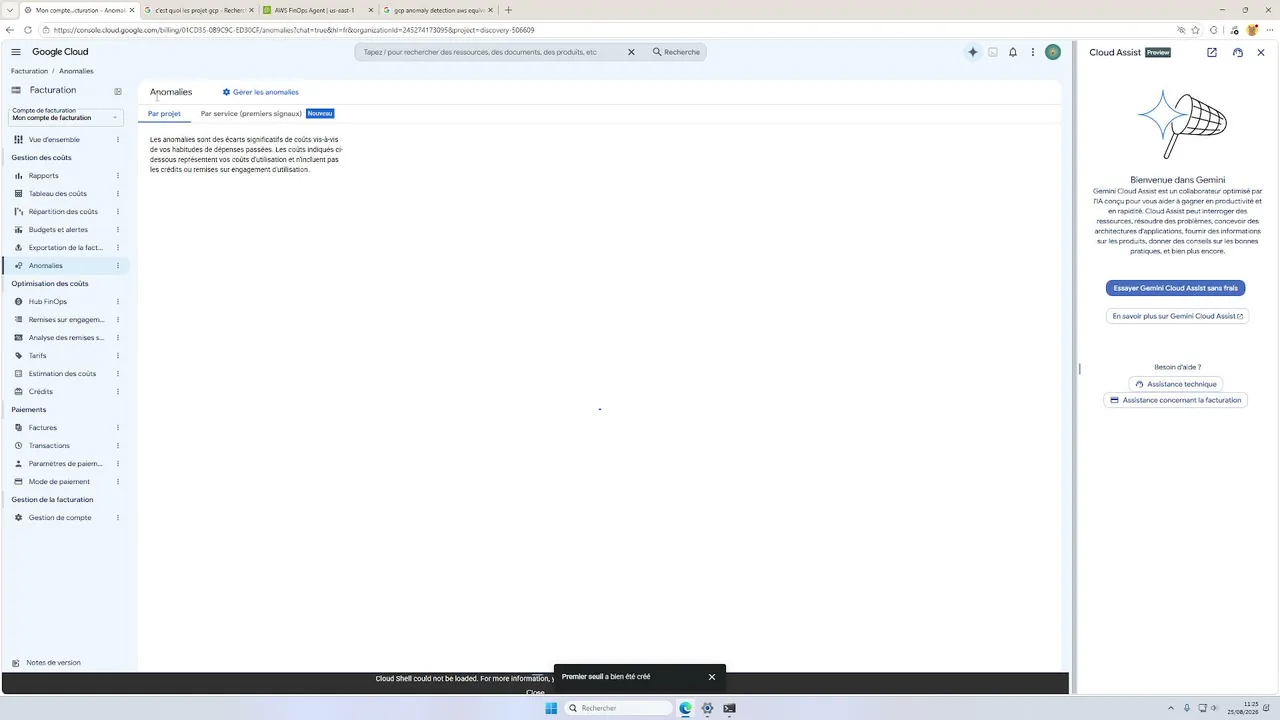Screen dimensions: 1280x720
Task: Open Remises sur engagement in the sidebar
Action: click(66, 320)
